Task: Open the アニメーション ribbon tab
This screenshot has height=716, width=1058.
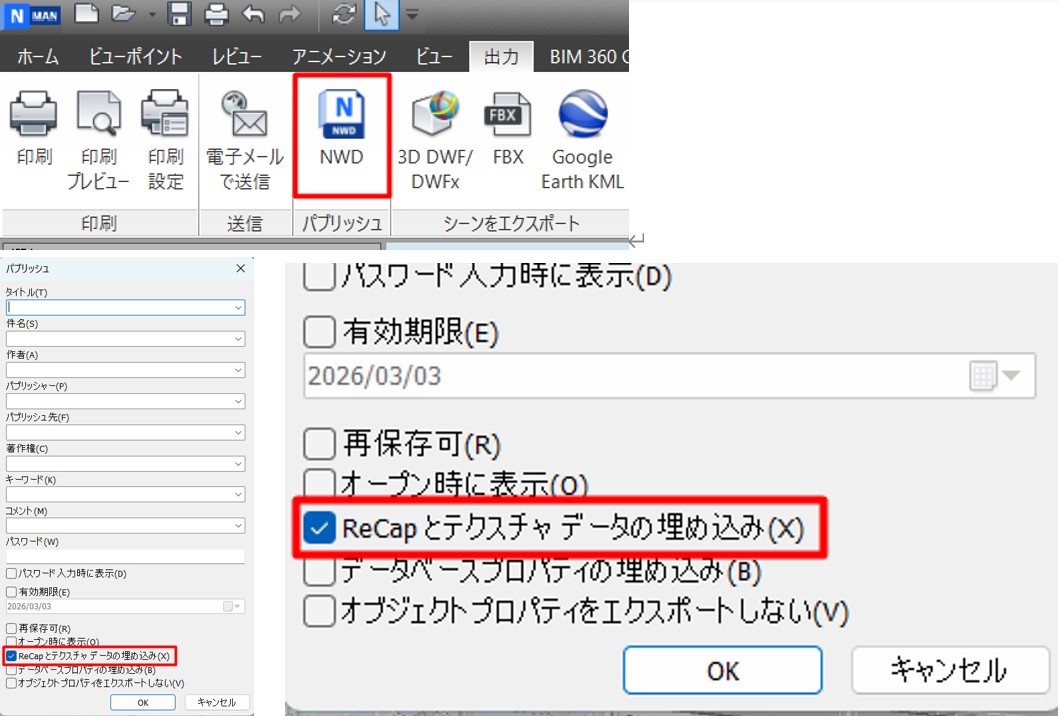Action: [x=339, y=56]
